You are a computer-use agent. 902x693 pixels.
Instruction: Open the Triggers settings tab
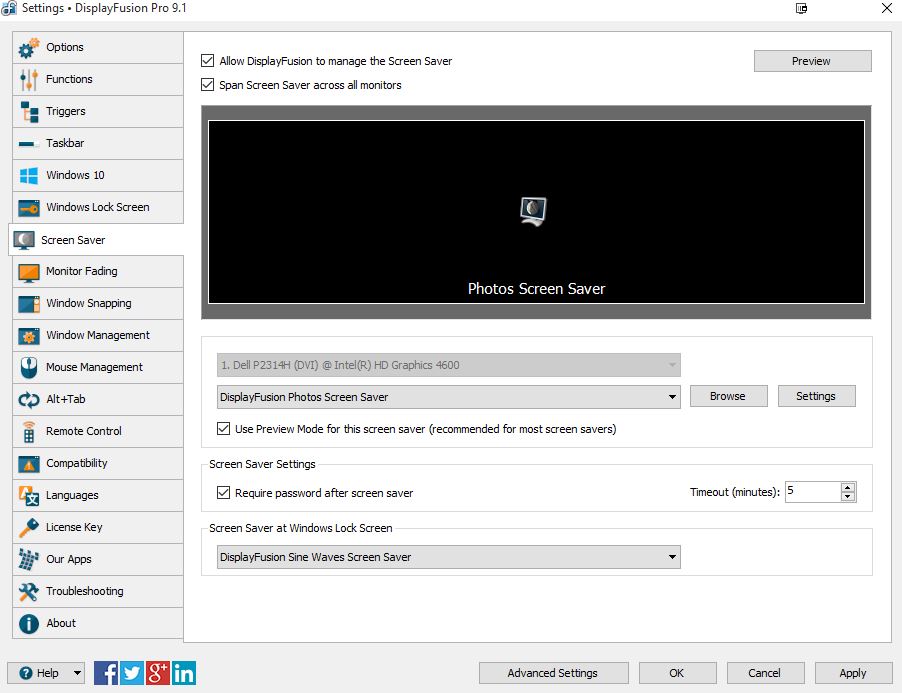click(66, 112)
